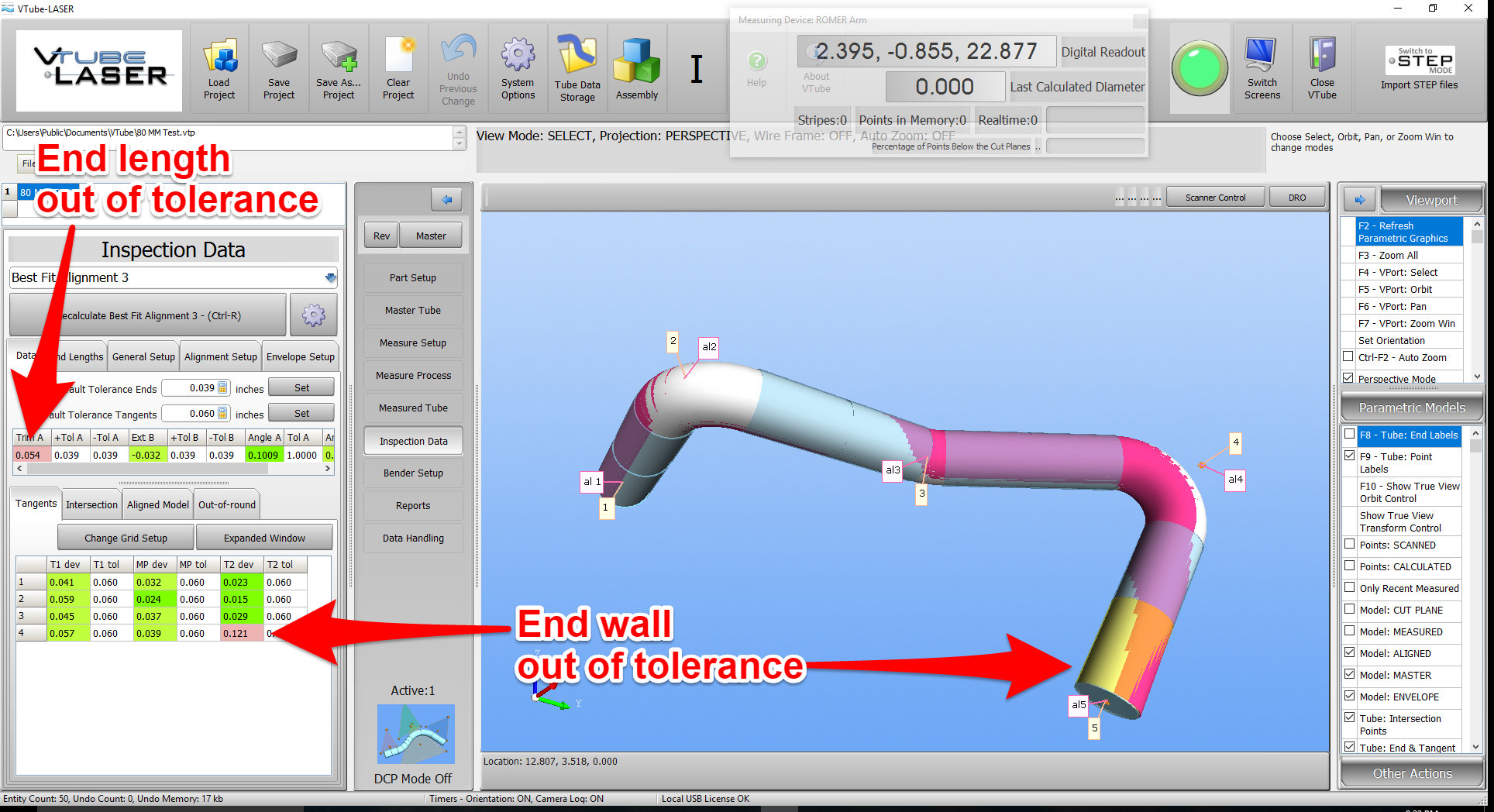The width and height of the screenshot is (1494, 812).
Task: Select the Out-of-round tab
Action: tap(226, 505)
